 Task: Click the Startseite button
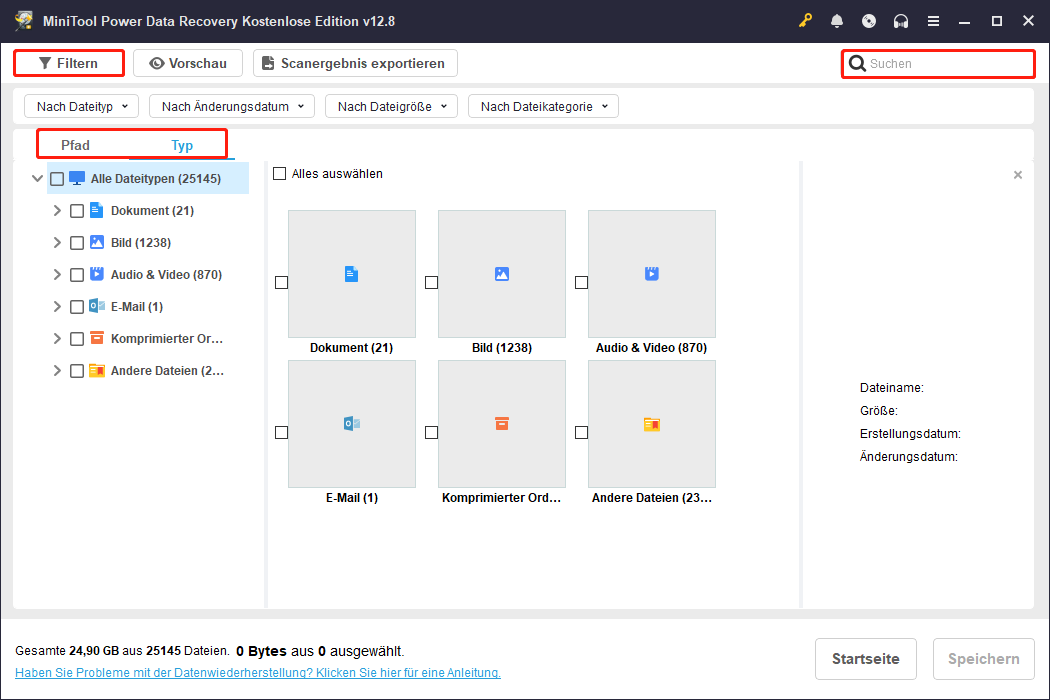[865, 659]
